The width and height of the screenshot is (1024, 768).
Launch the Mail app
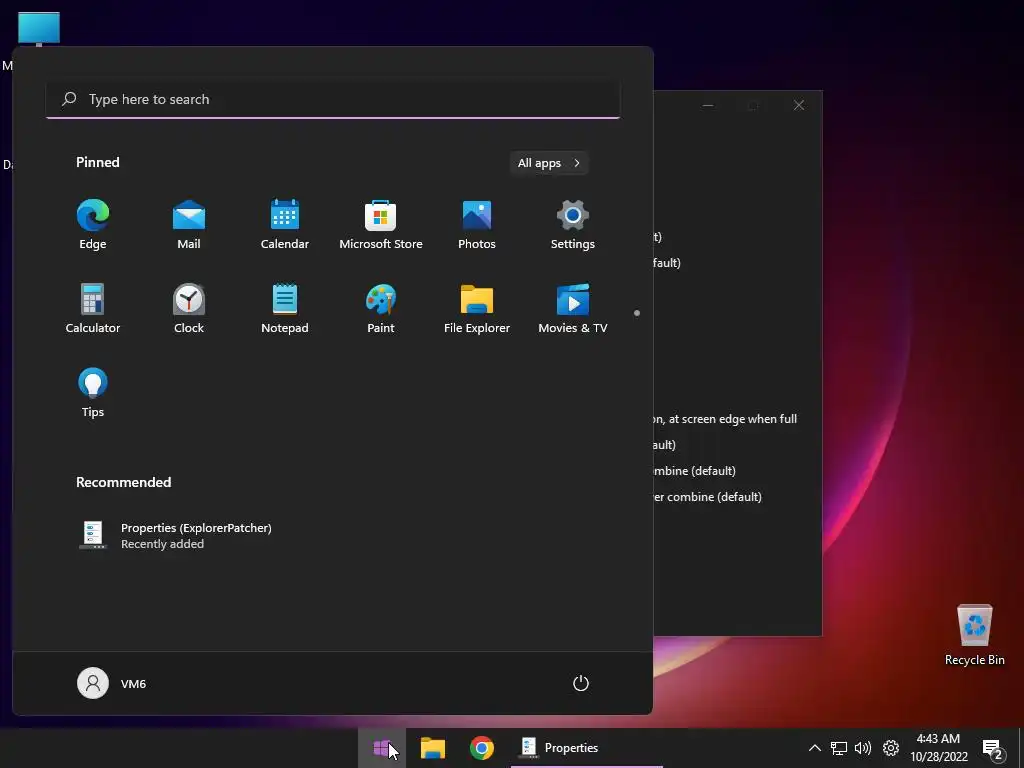[x=189, y=225]
